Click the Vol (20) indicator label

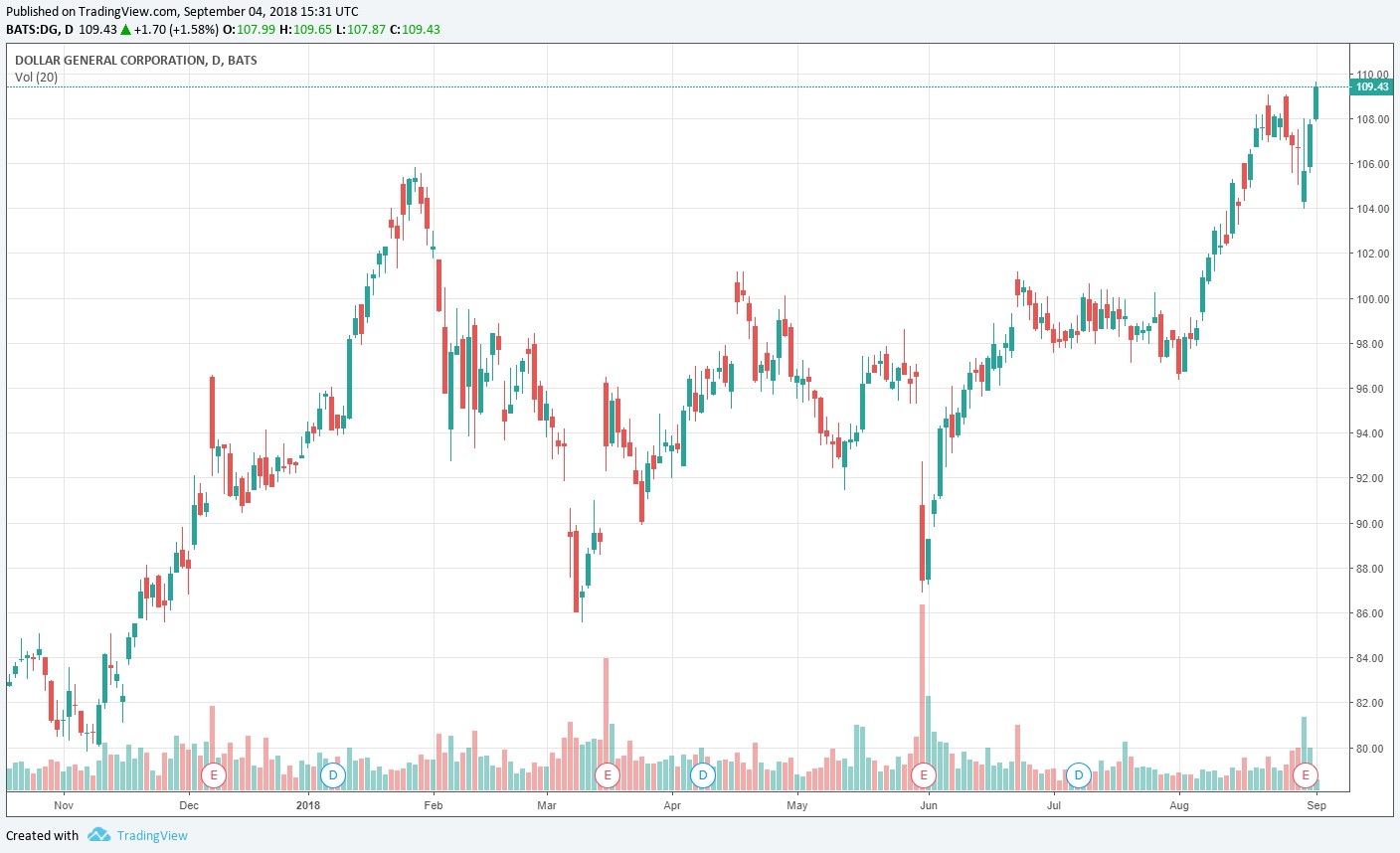[36, 77]
